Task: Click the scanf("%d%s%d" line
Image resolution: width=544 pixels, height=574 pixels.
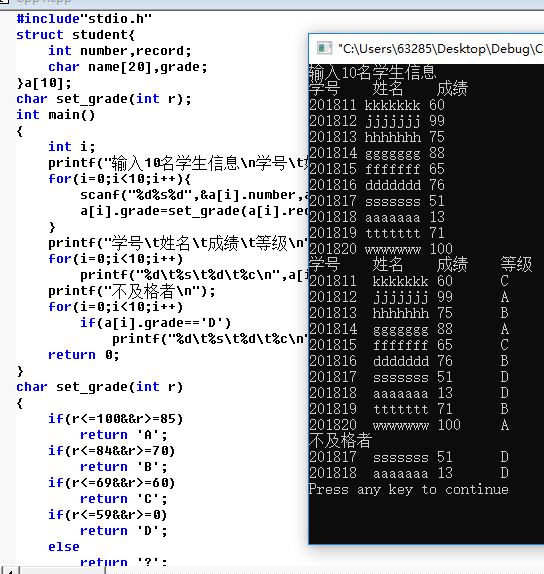Action: pos(194,195)
